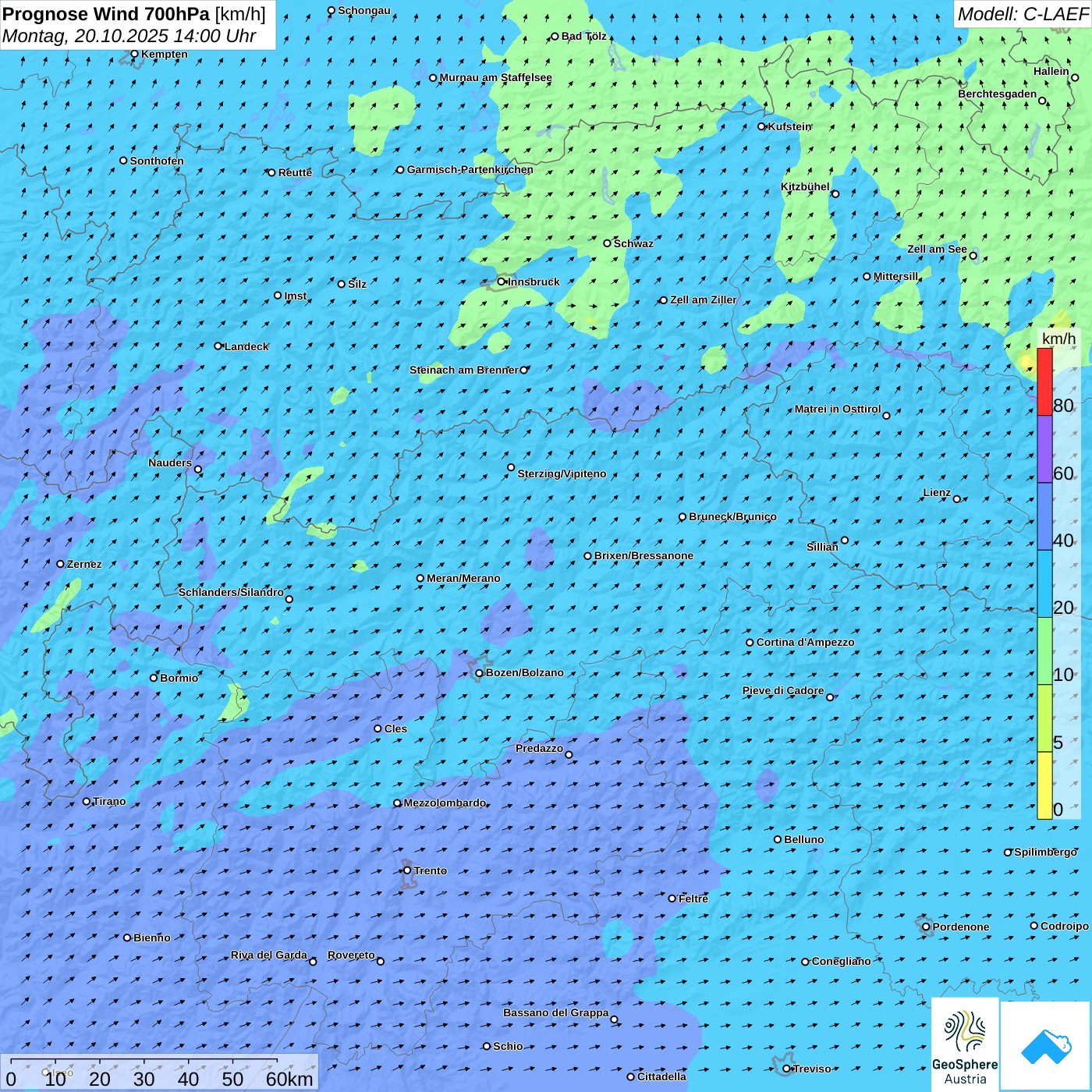
Task: Click the Modell: C-LAEF label
Action: click(x=1023, y=14)
